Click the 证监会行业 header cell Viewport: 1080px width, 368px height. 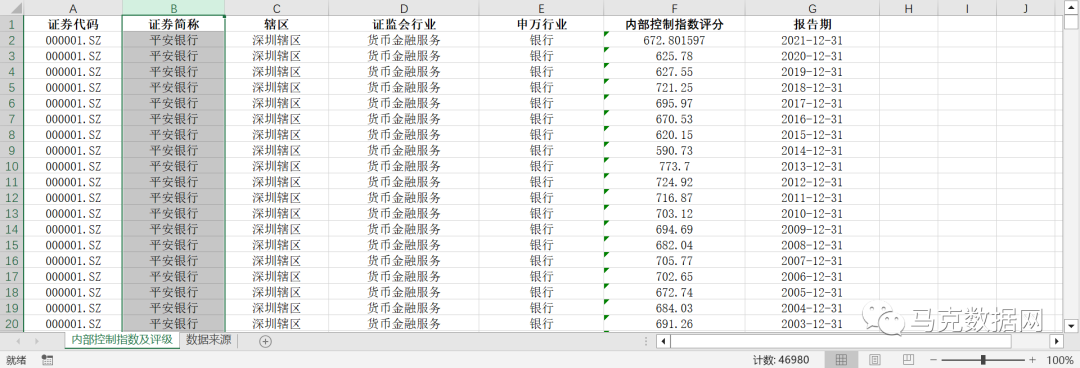pyautogui.click(x=404, y=24)
